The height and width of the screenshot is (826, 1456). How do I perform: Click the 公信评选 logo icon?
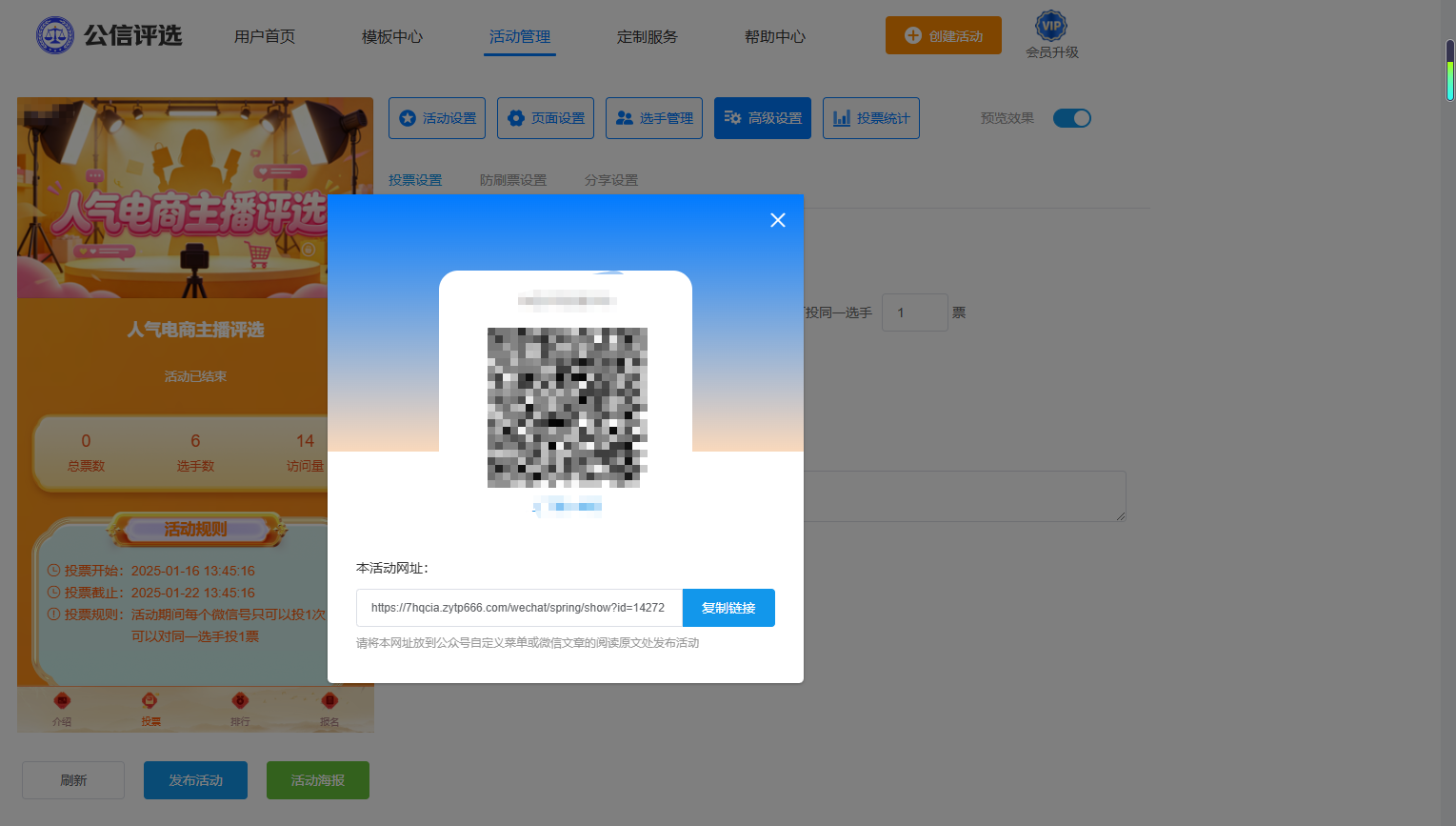tap(55, 36)
